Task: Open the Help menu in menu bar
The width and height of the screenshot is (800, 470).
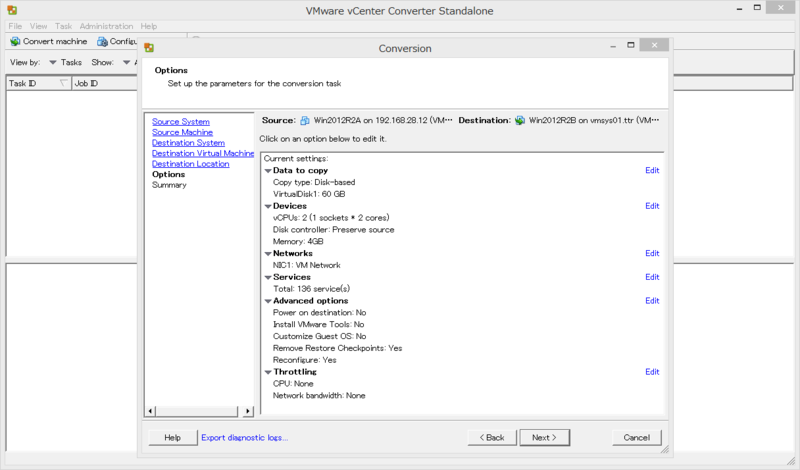Action: [x=148, y=26]
